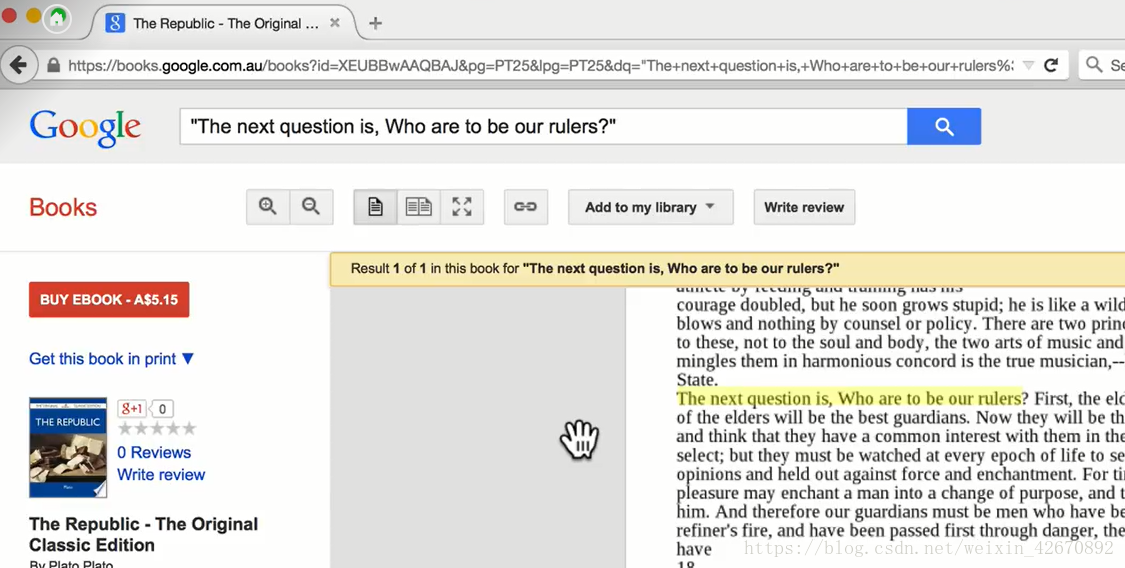Click the lock icon in address bar
This screenshot has height=568, width=1125.
tap(53, 65)
